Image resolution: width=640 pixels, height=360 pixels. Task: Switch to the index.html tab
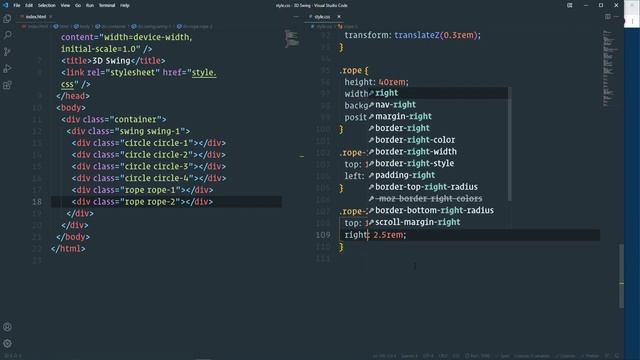[36, 17]
